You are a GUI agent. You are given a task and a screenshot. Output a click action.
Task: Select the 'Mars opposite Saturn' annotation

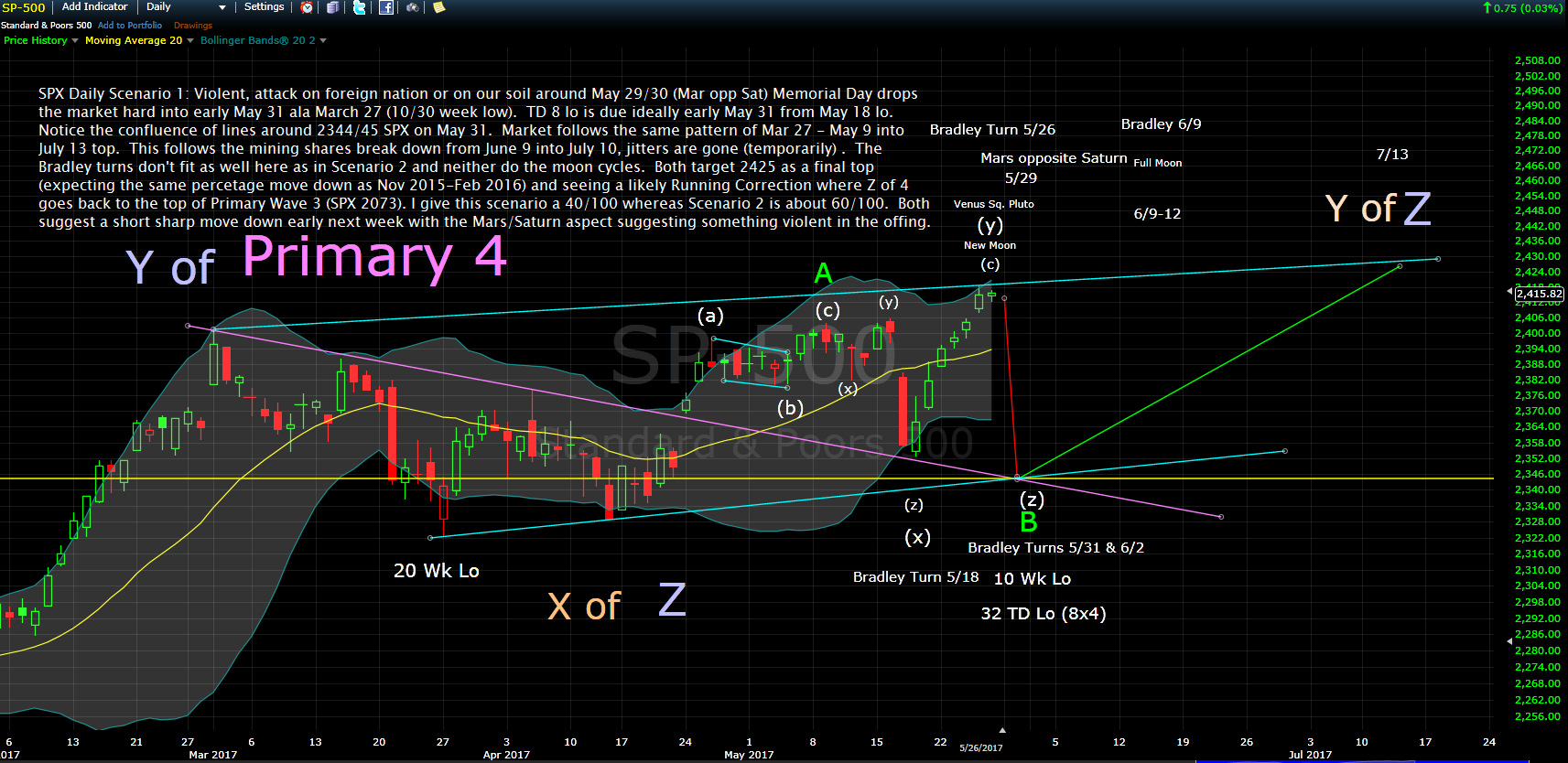[x=1054, y=158]
